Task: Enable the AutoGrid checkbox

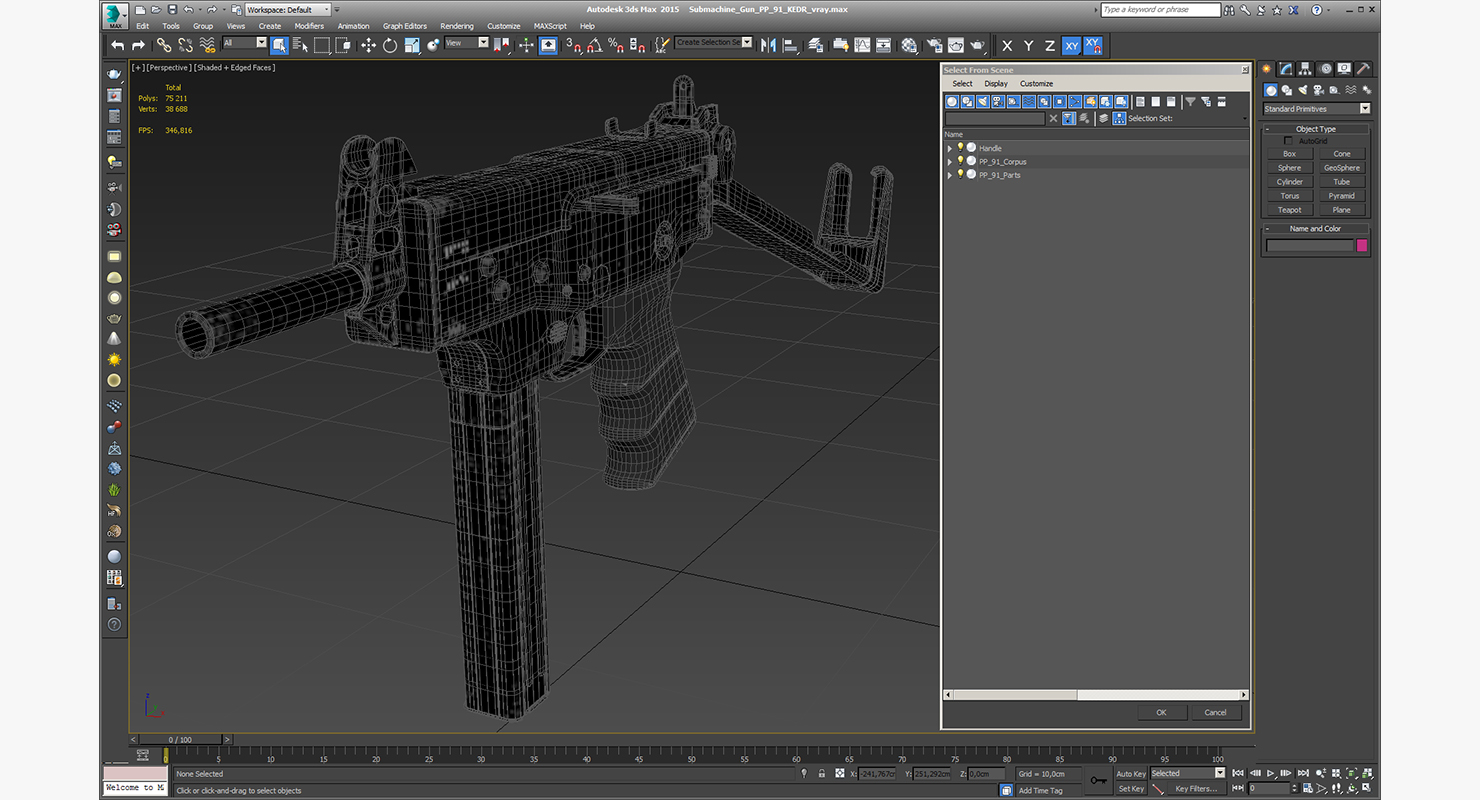Action: (x=1289, y=141)
